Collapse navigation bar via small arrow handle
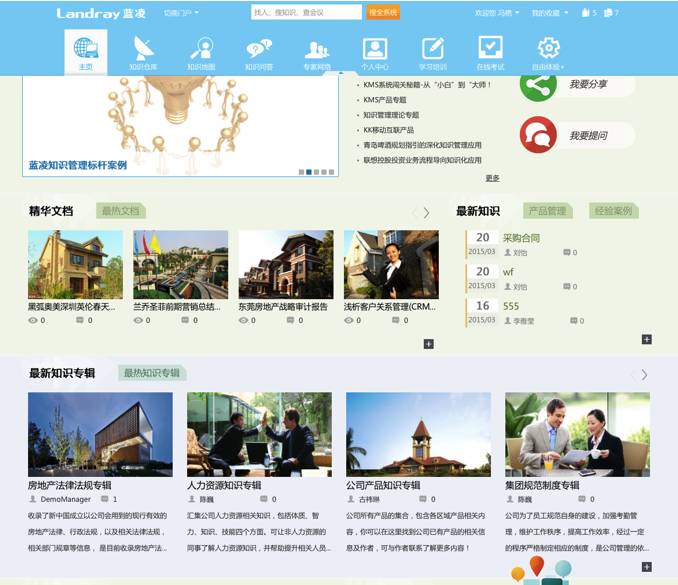The image size is (678, 585). [340, 73]
